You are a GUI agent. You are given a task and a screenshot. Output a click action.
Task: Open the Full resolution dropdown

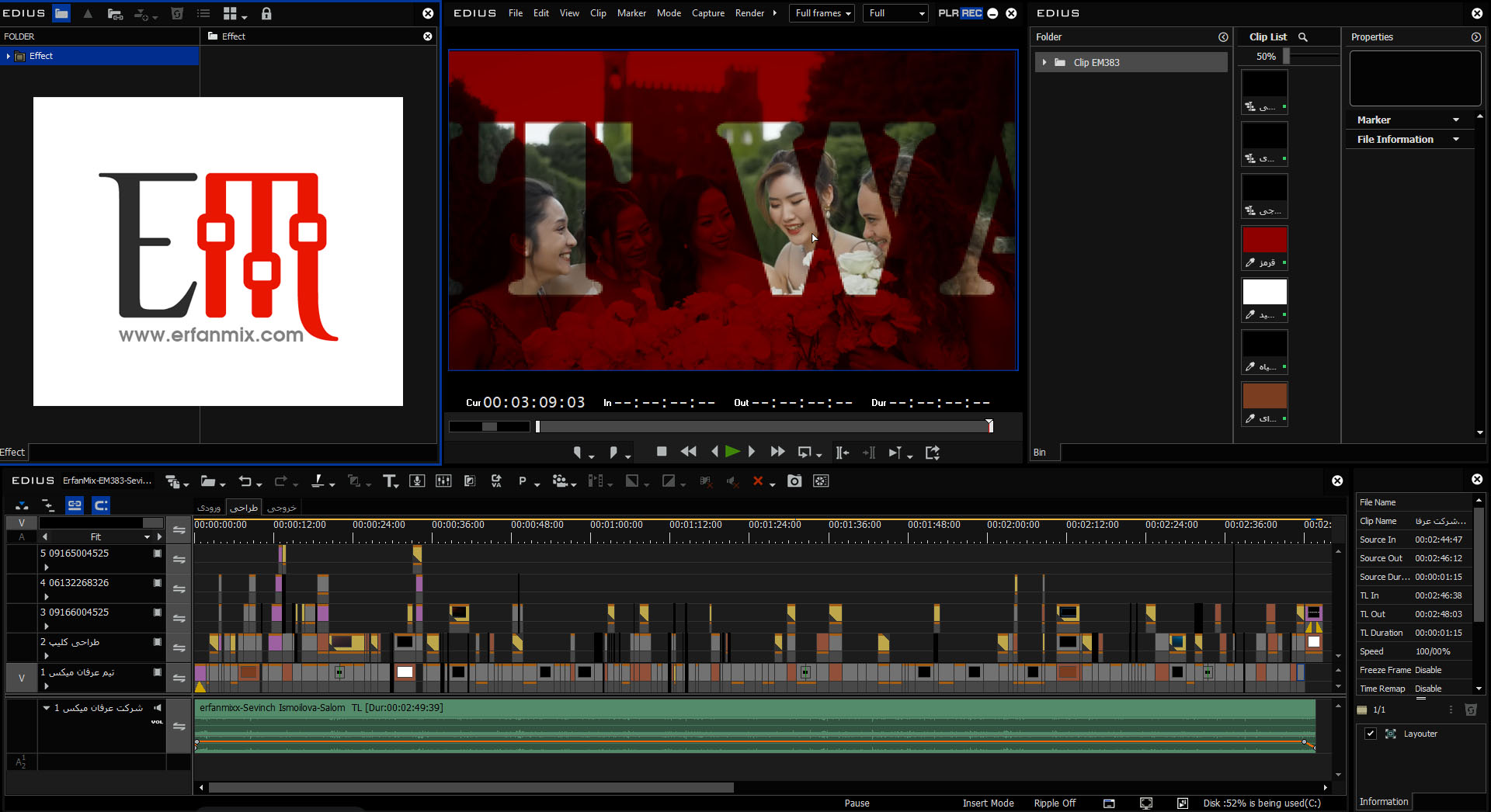coord(895,13)
